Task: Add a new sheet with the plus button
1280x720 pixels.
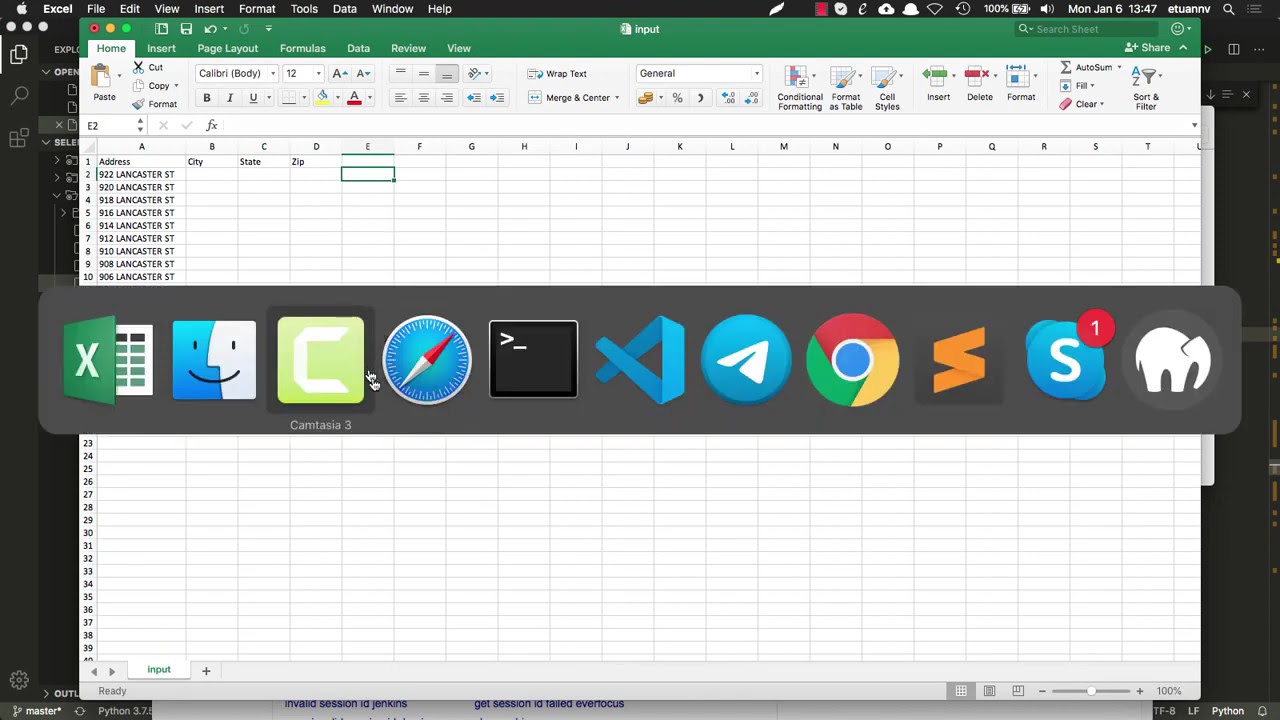Action: pos(206,671)
